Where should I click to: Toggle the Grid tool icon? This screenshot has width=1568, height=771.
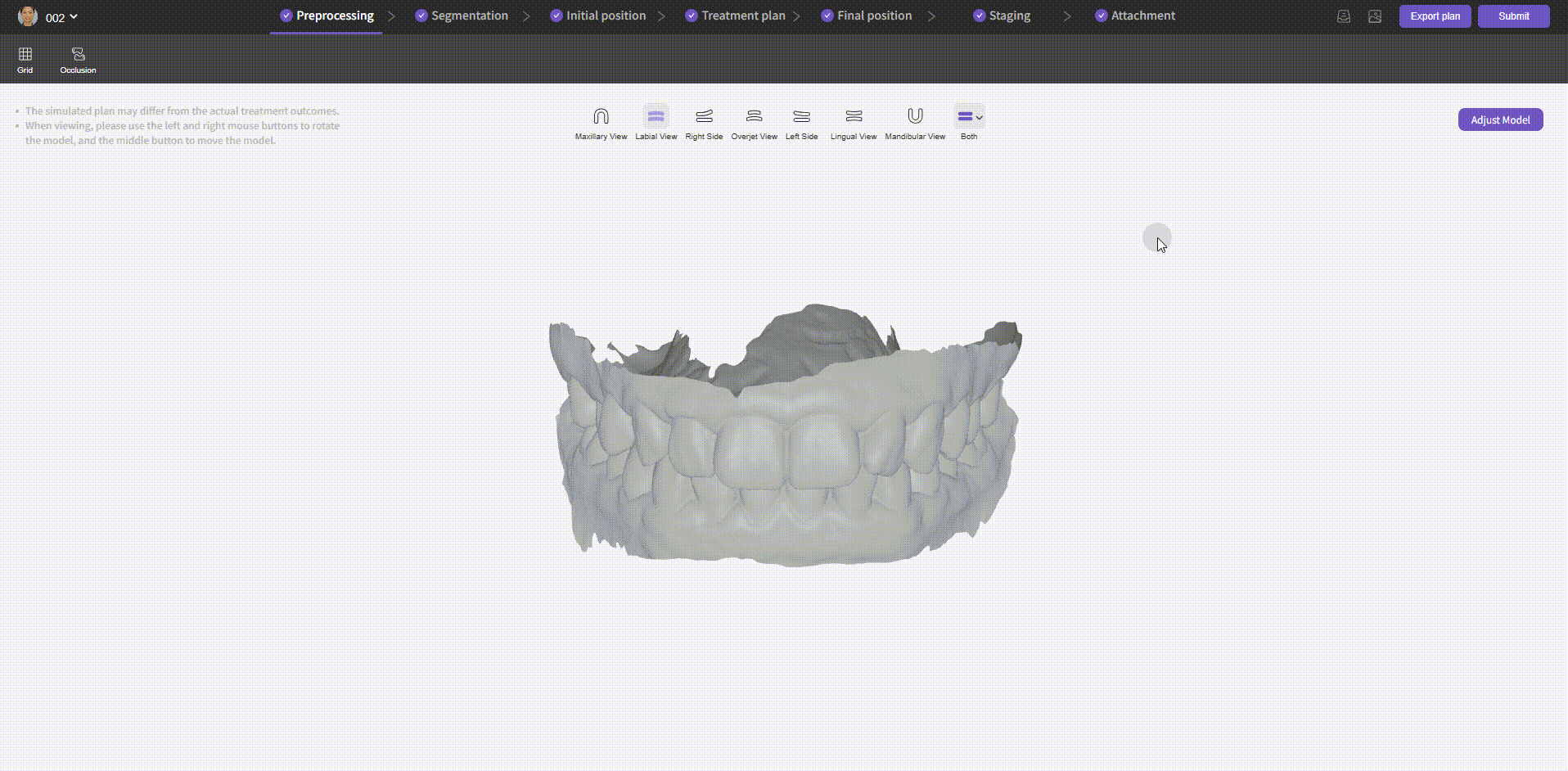click(25, 54)
